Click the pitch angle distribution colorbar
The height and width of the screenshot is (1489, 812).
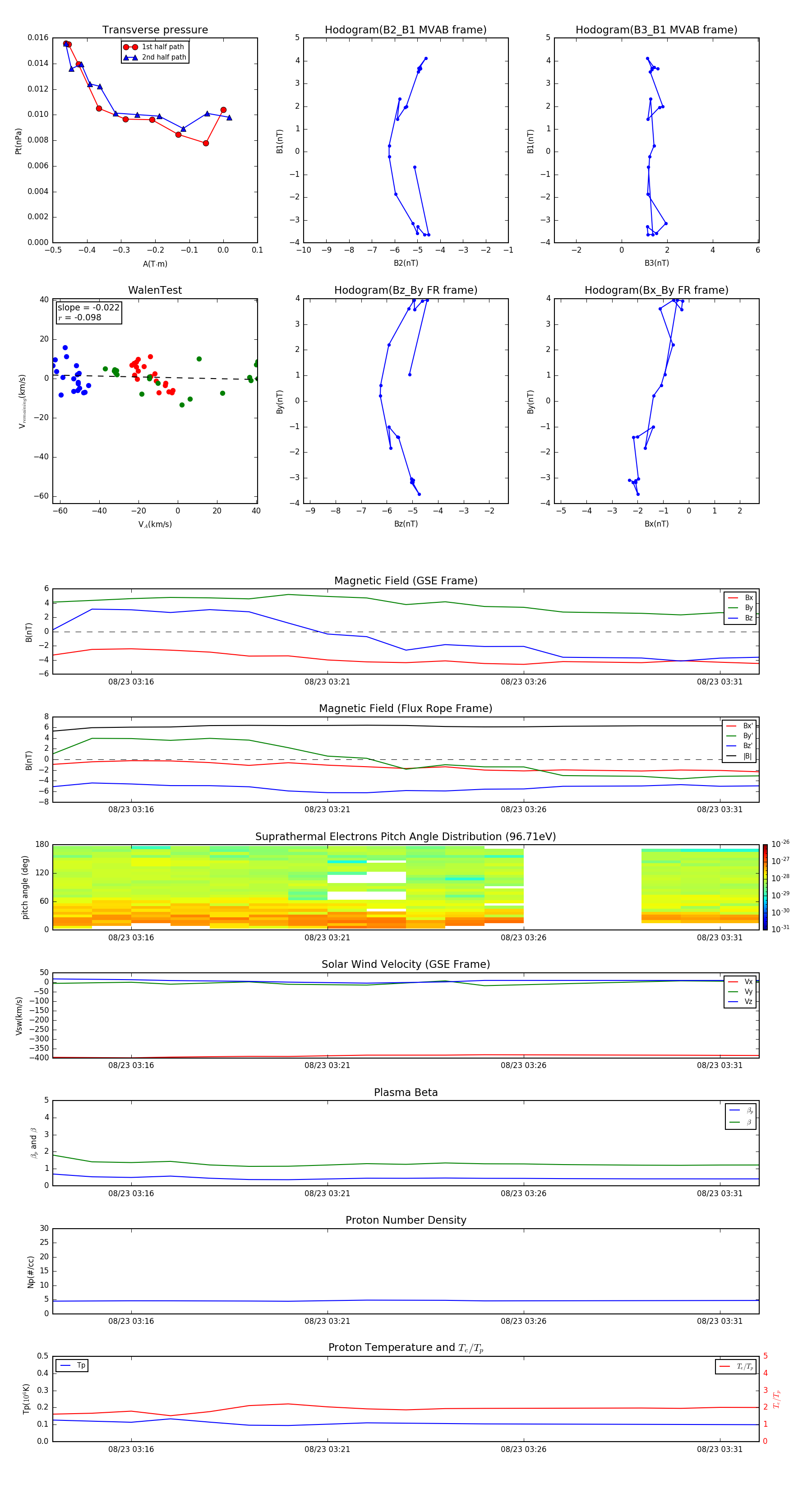coord(765,887)
